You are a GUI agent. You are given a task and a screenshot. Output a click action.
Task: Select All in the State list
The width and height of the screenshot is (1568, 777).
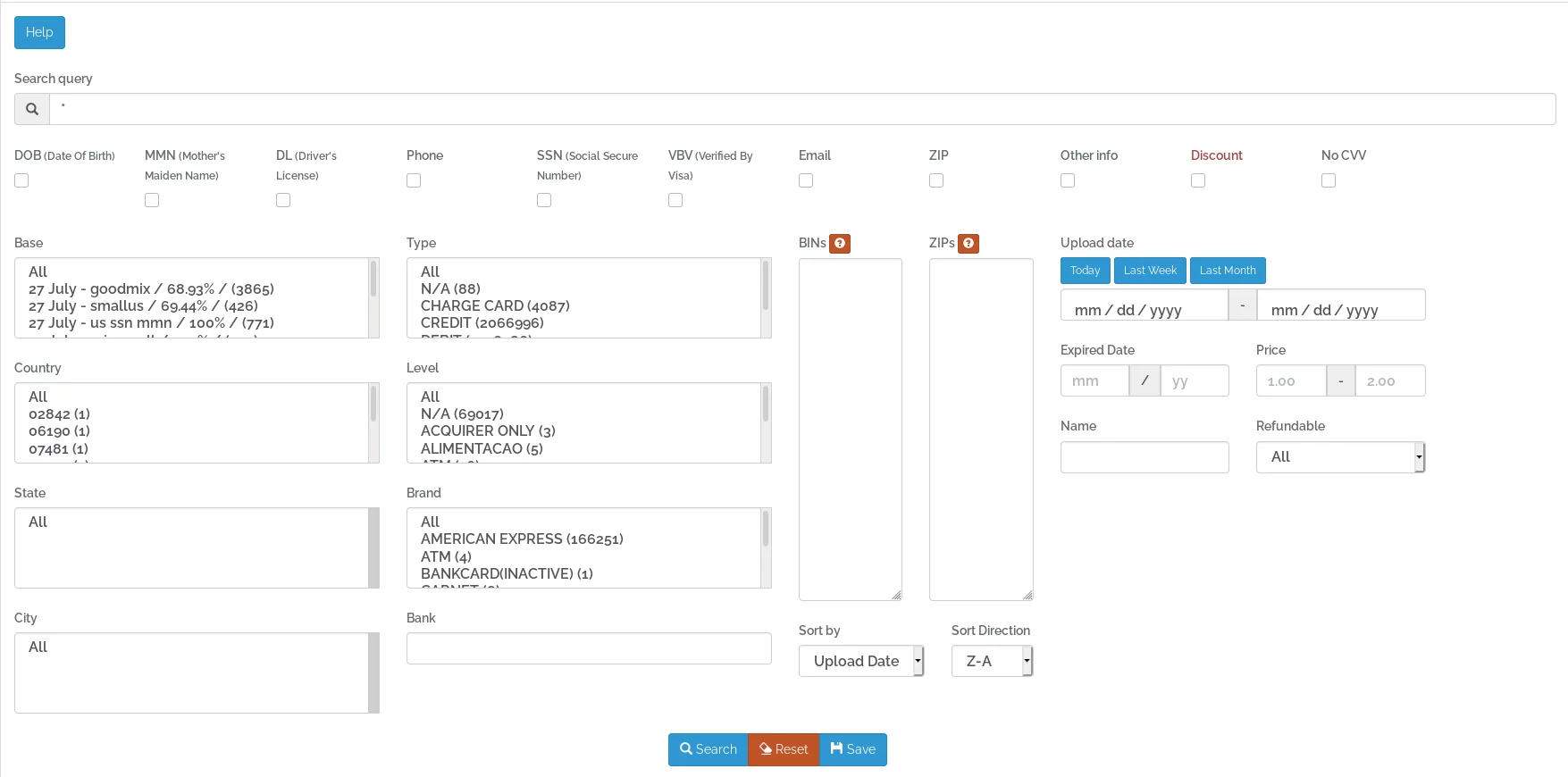tap(191, 522)
